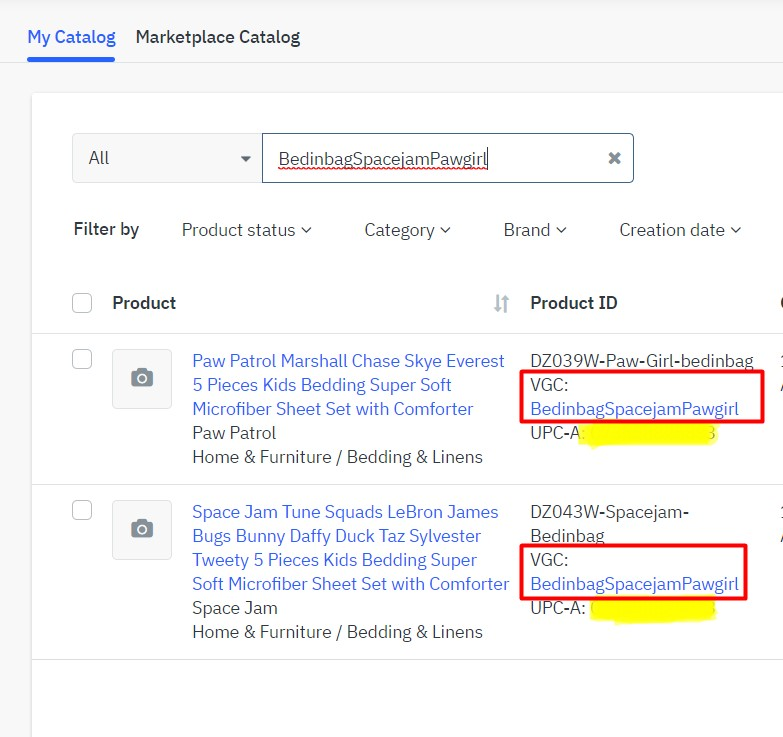This screenshot has width=783, height=737.
Task: Click the Product column header
Action: [144, 303]
